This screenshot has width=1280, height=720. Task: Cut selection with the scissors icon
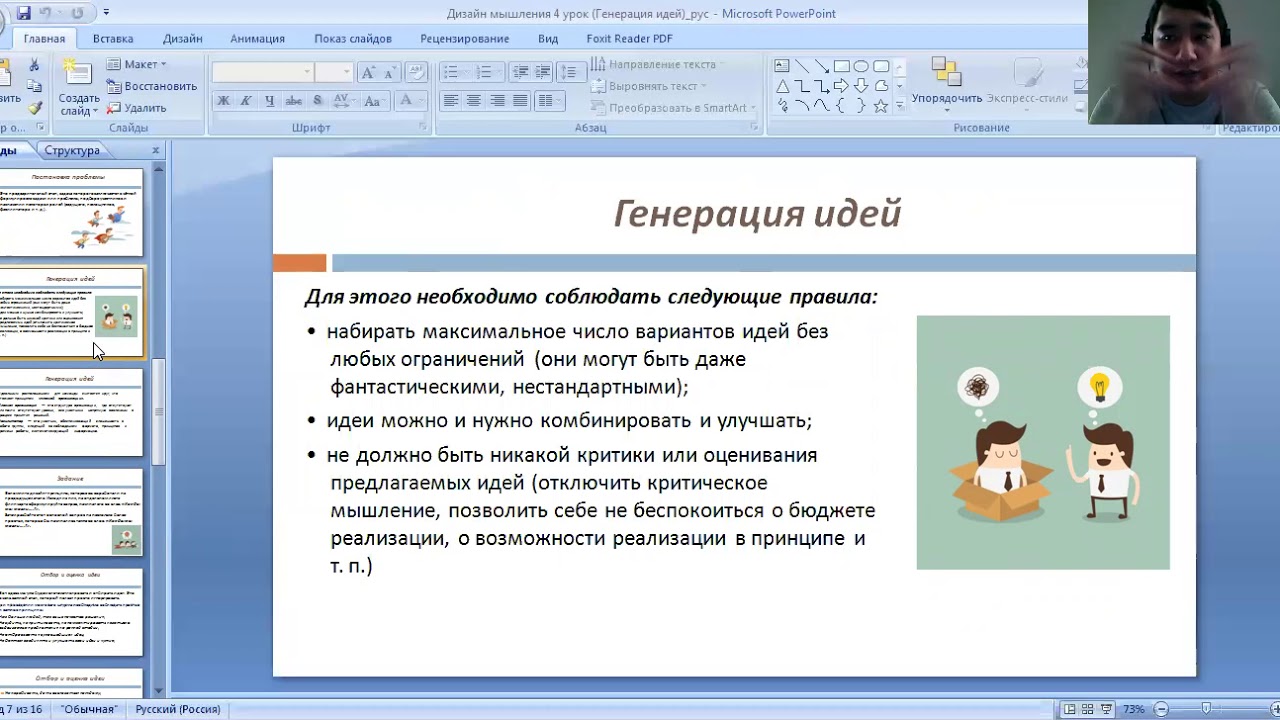tap(35, 64)
